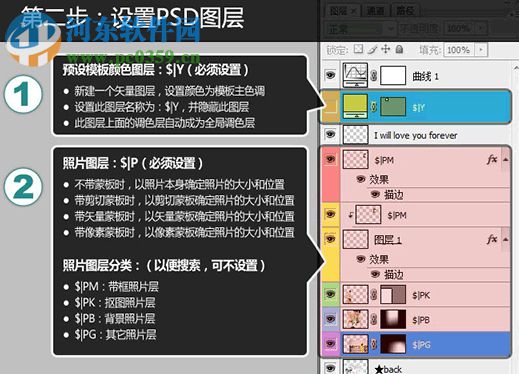Click the 填充 100% input field
Viewport: 519px width, 374px height.
[459, 50]
